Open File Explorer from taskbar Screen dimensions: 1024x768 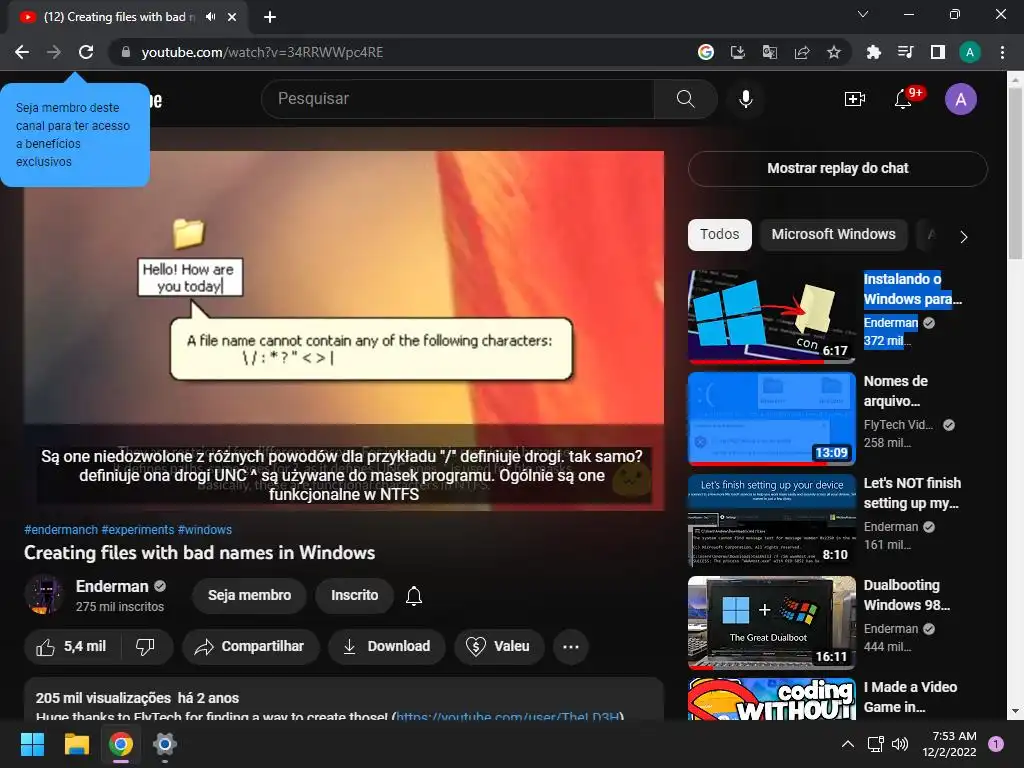point(76,744)
